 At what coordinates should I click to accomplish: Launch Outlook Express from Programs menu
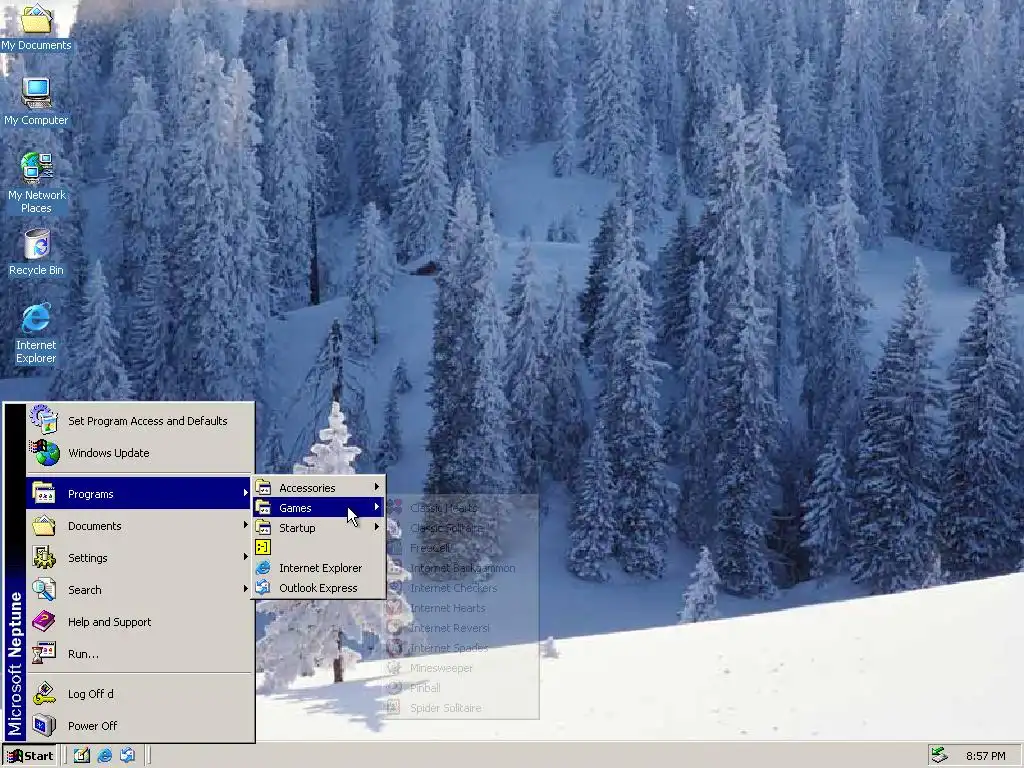coord(319,588)
